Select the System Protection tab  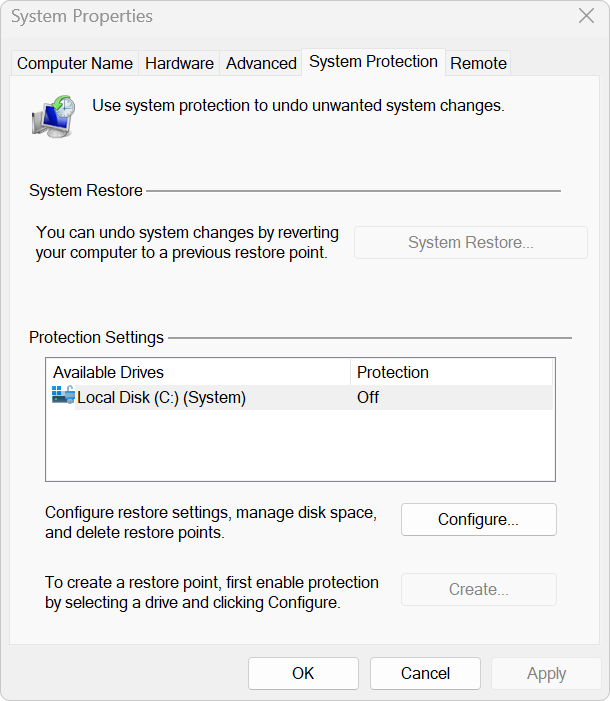373,62
